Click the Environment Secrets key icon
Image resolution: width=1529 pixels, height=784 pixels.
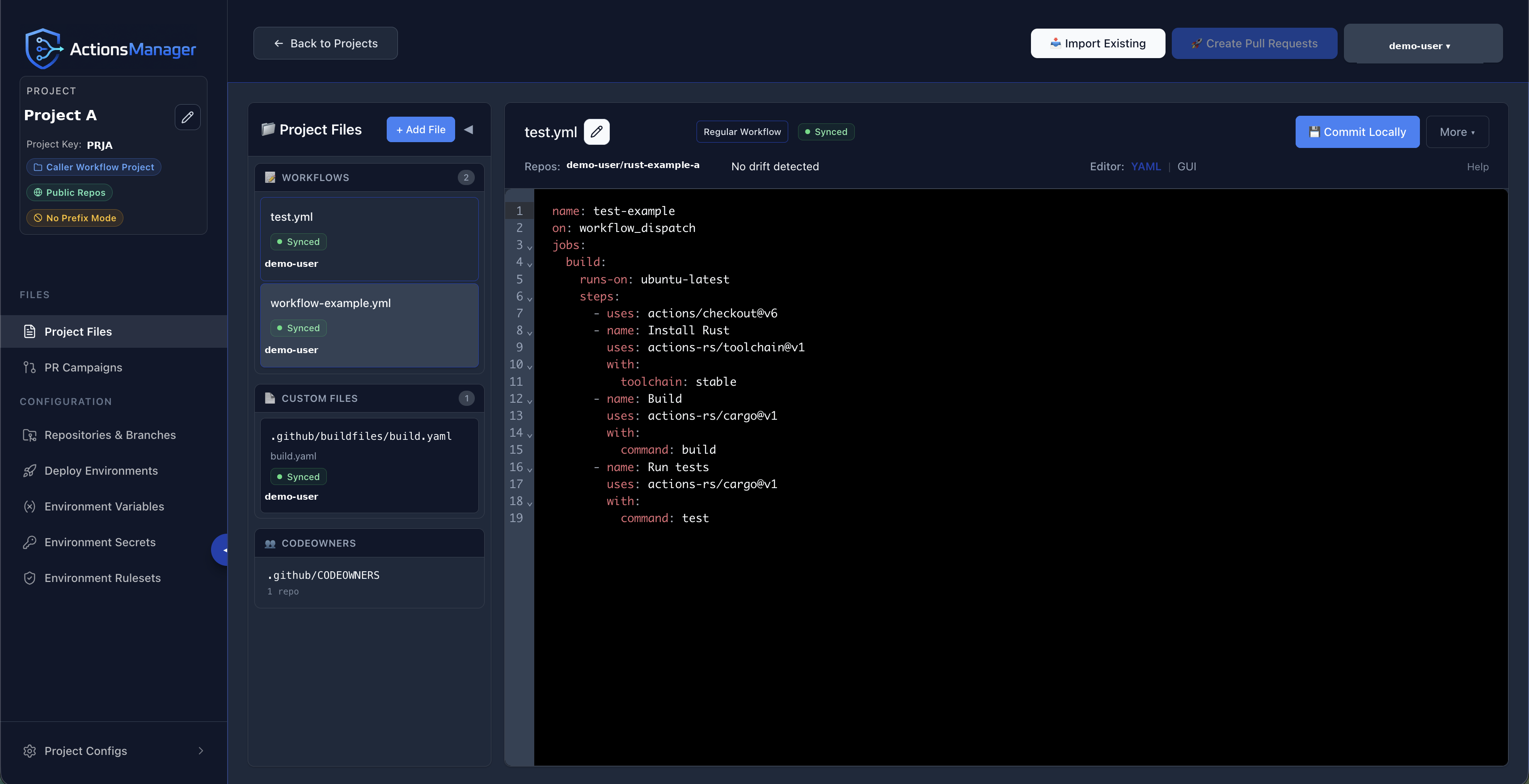[x=30, y=542]
